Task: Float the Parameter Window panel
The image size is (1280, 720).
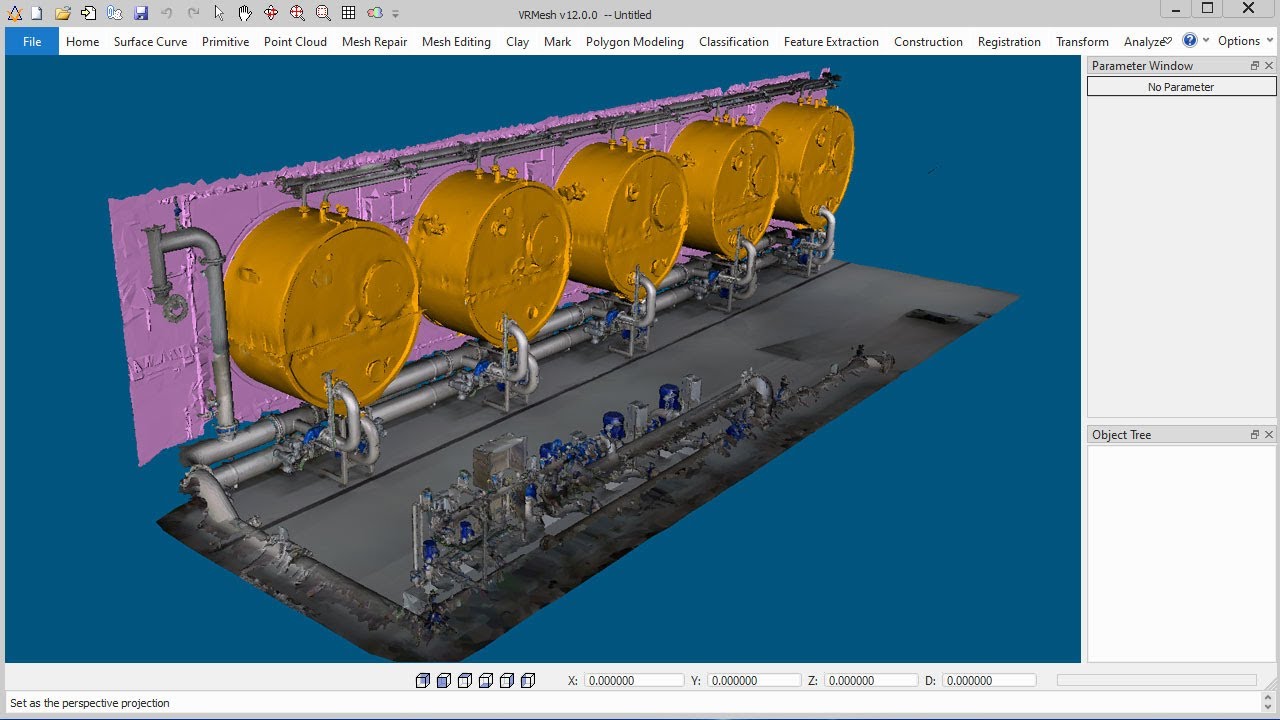Action: pyautogui.click(x=1254, y=66)
